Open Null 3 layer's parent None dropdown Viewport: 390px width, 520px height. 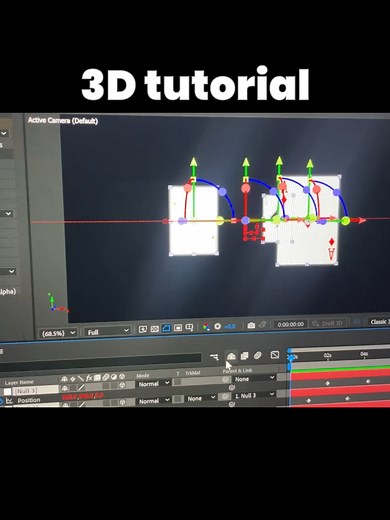(x=255, y=379)
